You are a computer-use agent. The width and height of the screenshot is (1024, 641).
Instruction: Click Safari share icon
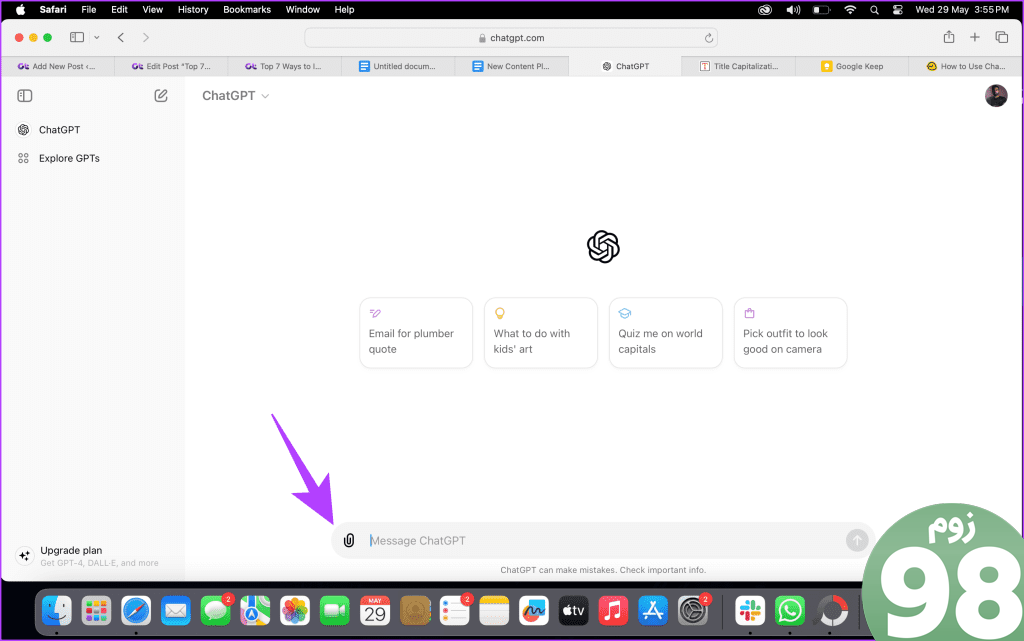(948, 37)
